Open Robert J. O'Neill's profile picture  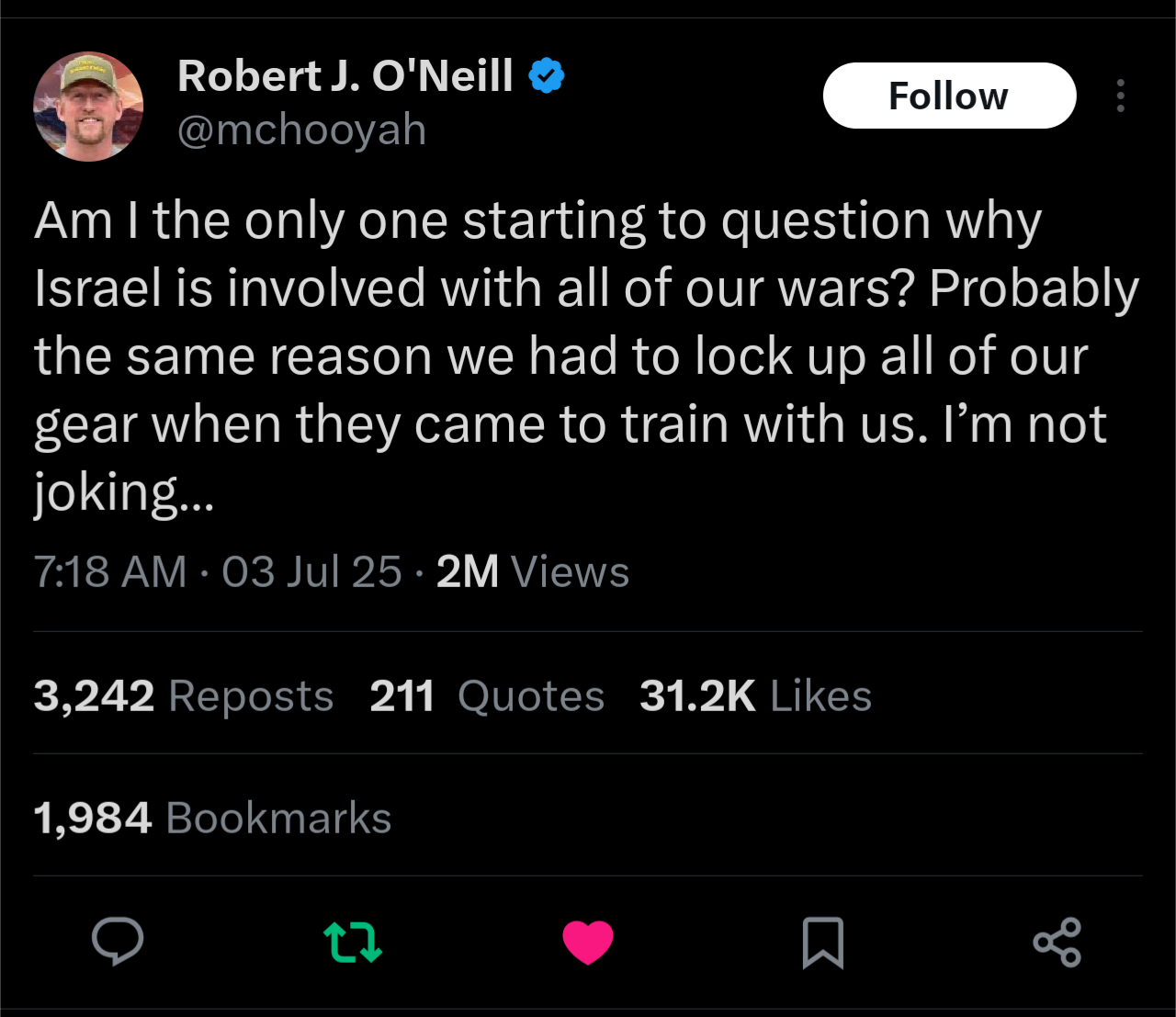point(88,107)
